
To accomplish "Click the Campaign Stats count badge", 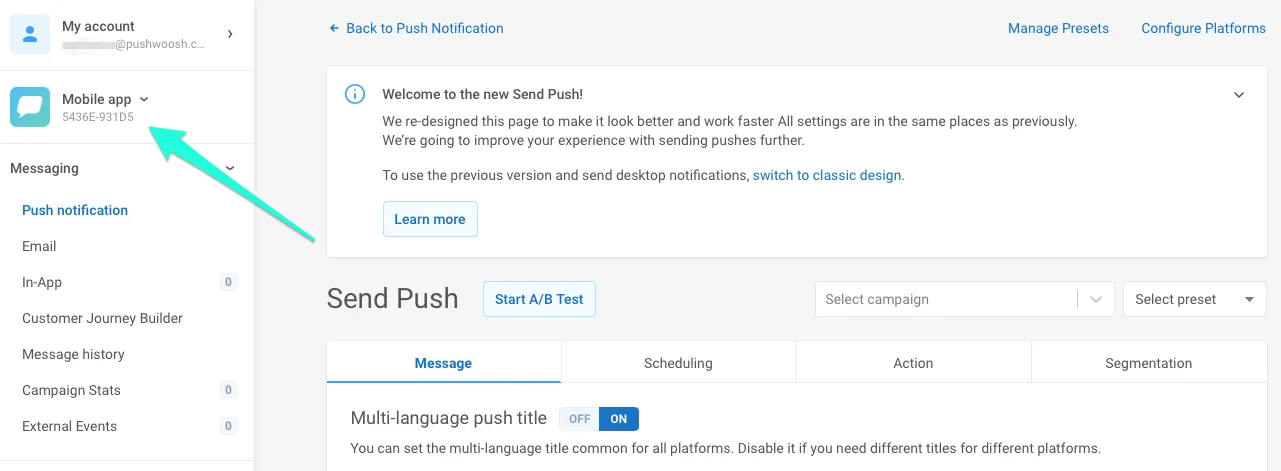I will pos(228,390).
